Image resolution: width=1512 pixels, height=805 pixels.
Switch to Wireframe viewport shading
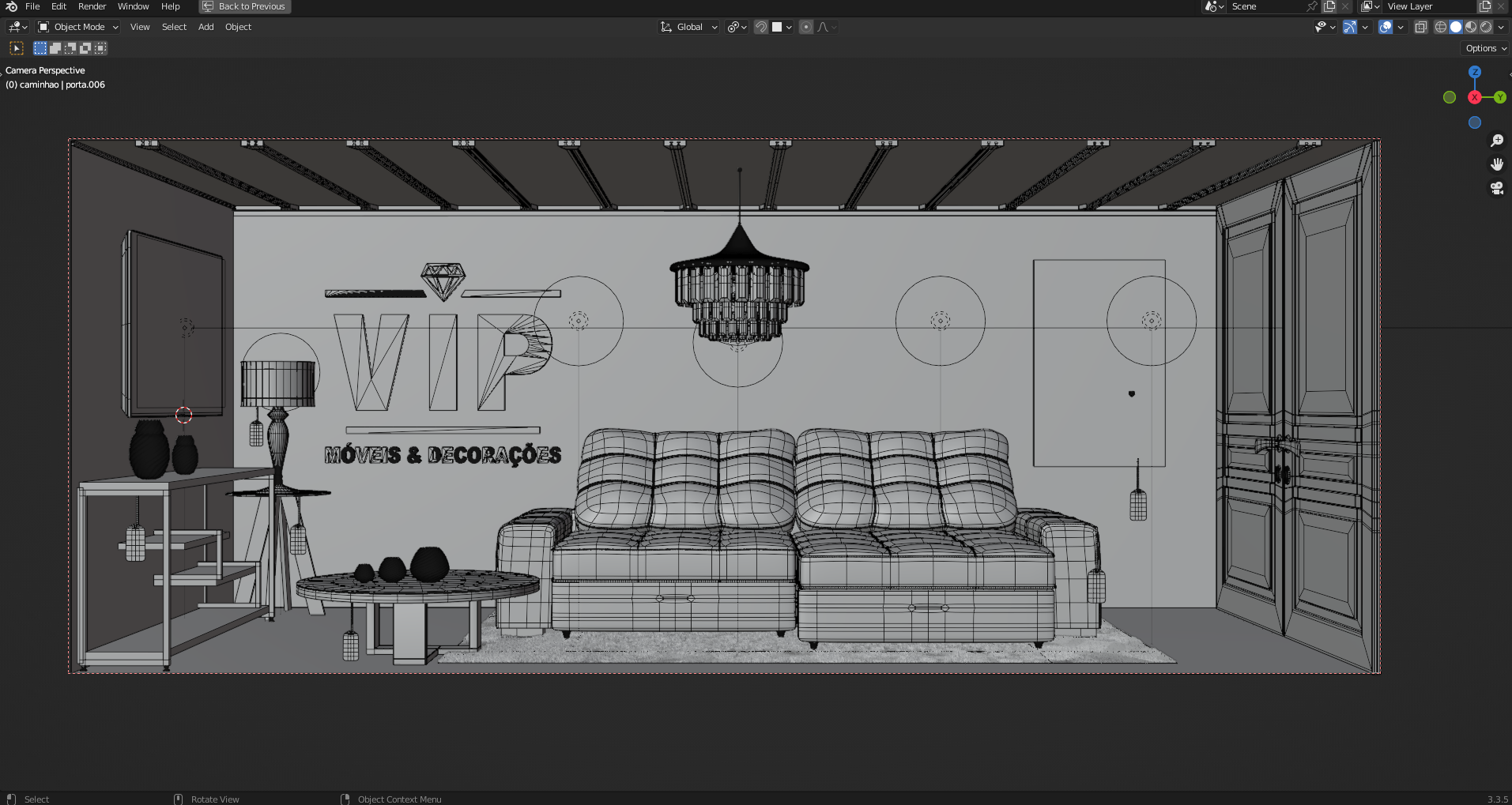tap(1441, 27)
